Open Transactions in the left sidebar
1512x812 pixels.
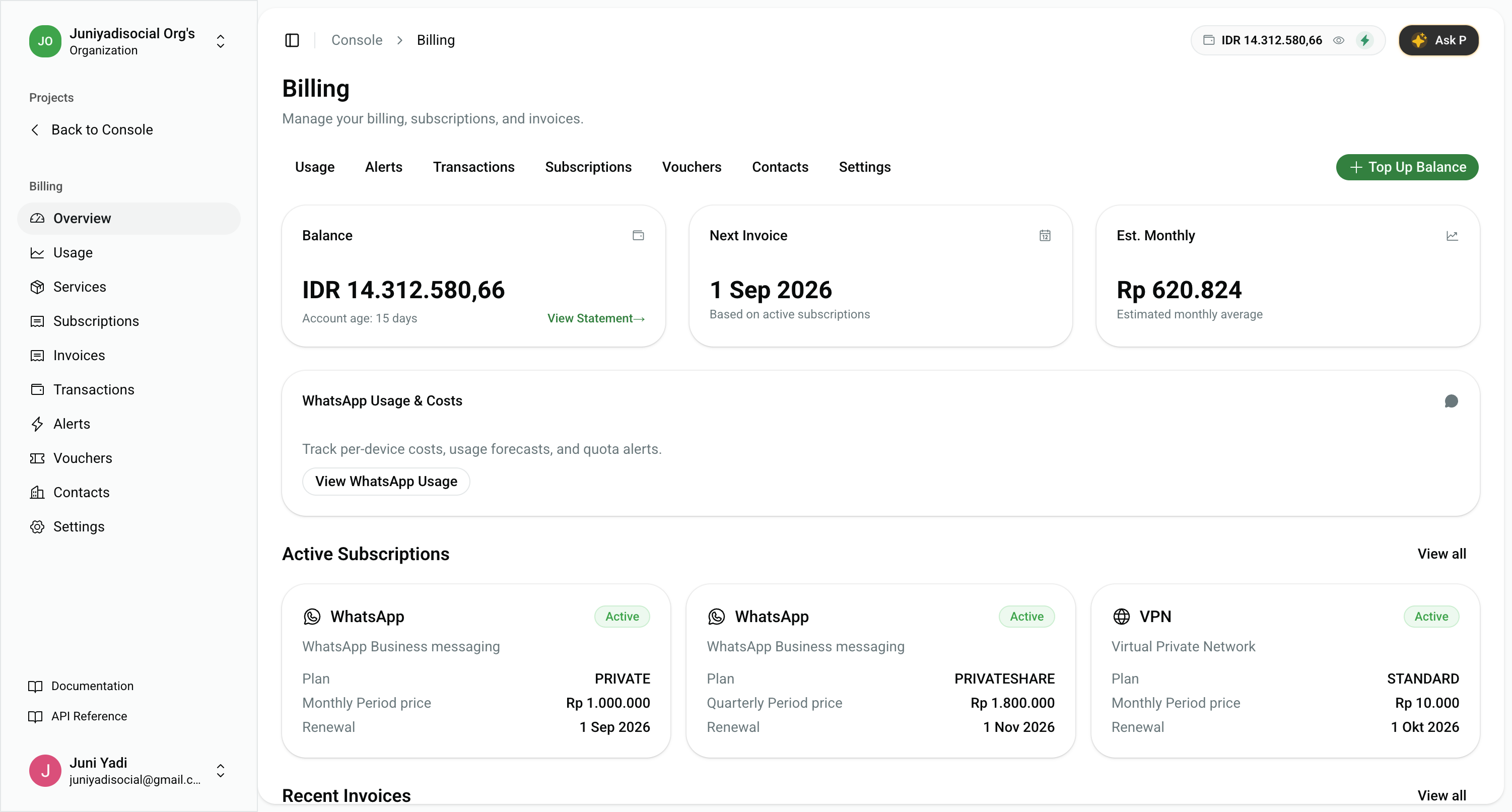coord(128,390)
